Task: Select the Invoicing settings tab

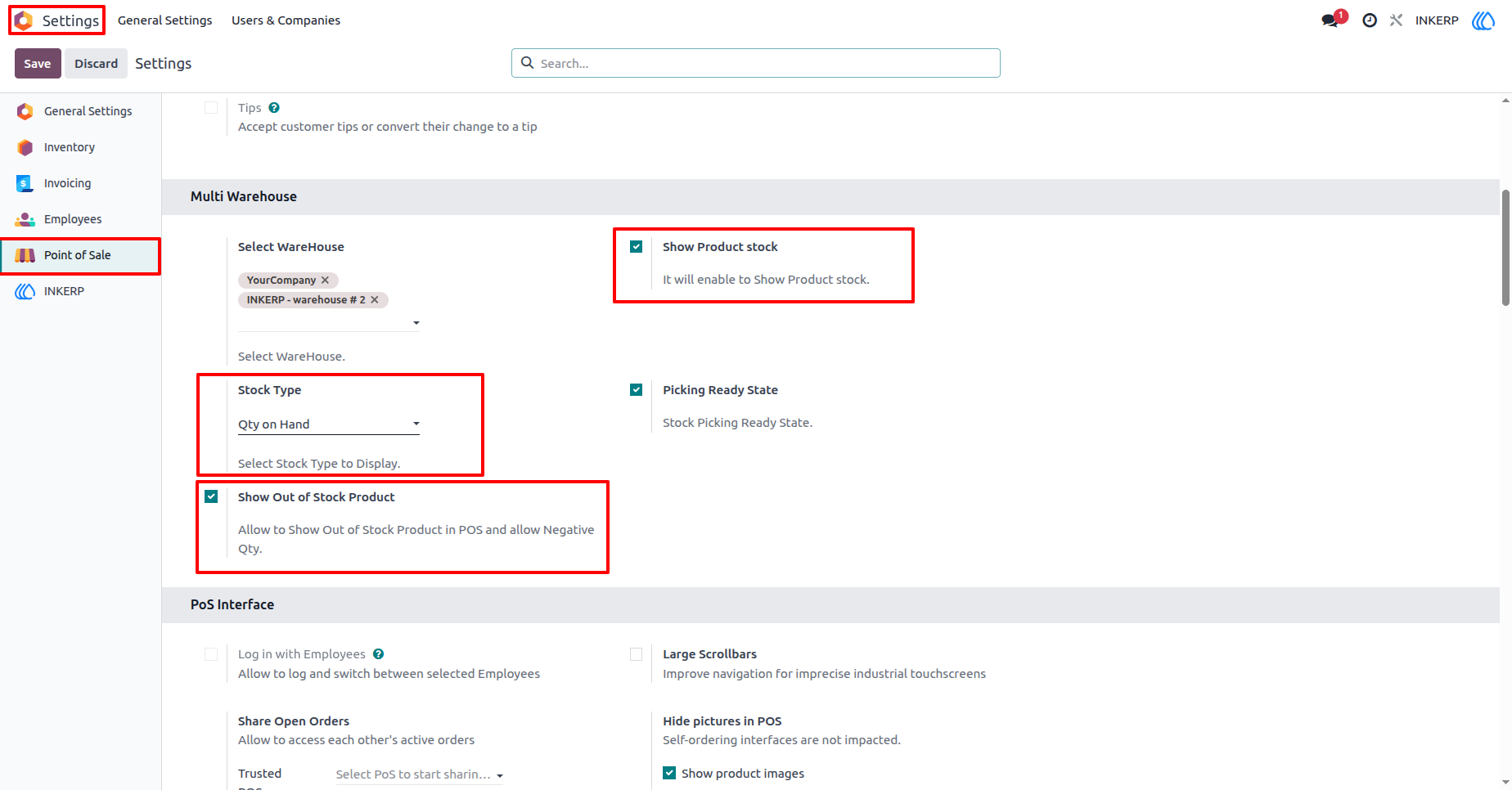Action: tap(80, 183)
